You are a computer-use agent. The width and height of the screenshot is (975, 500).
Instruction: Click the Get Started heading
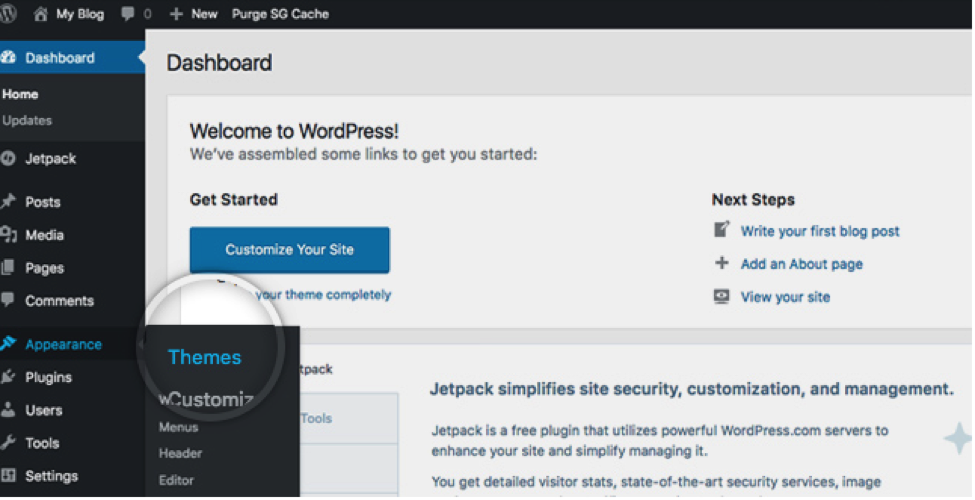pyautogui.click(x=234, y=200)
